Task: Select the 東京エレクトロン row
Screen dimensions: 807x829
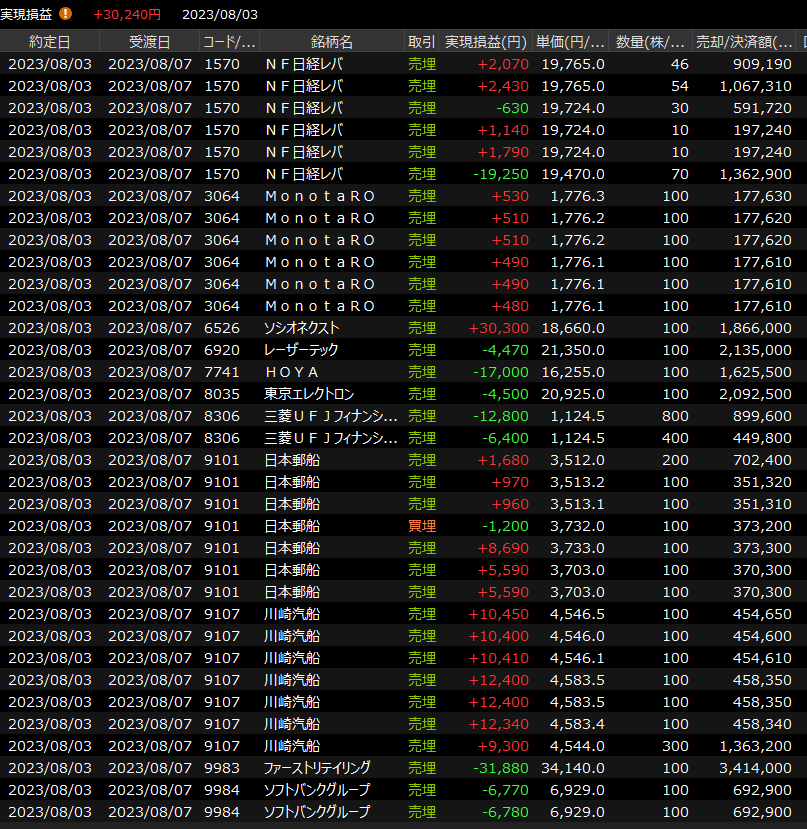Action: coord(309,394)
